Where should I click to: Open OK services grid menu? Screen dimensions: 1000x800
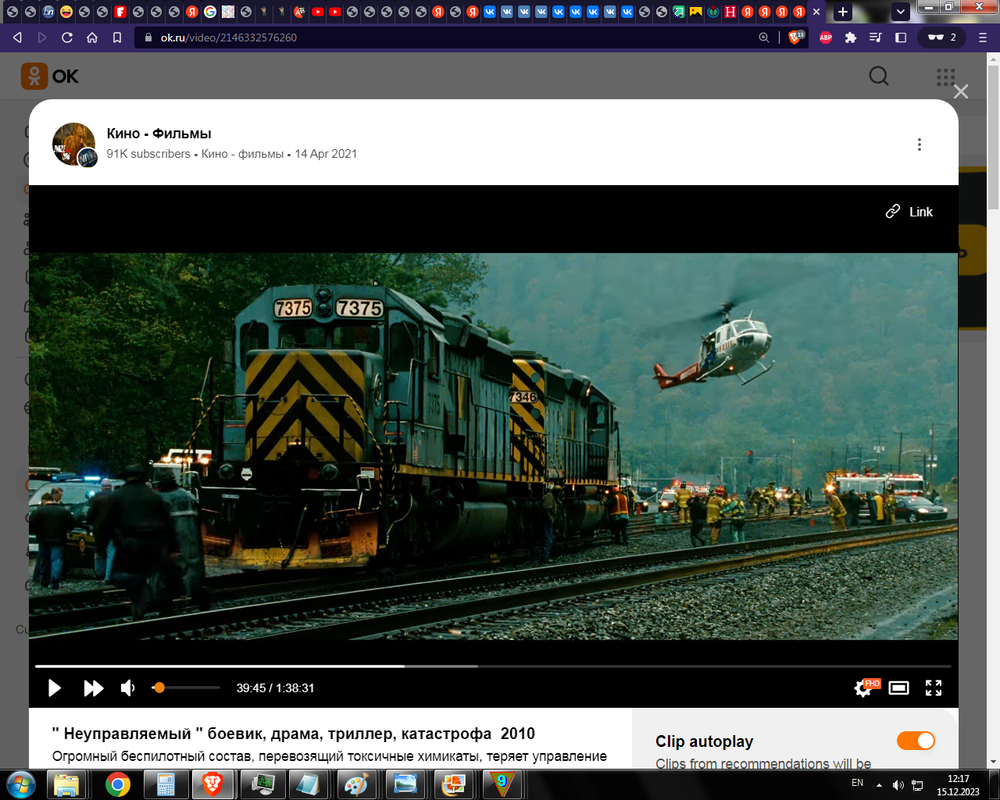tap(945, 77)
